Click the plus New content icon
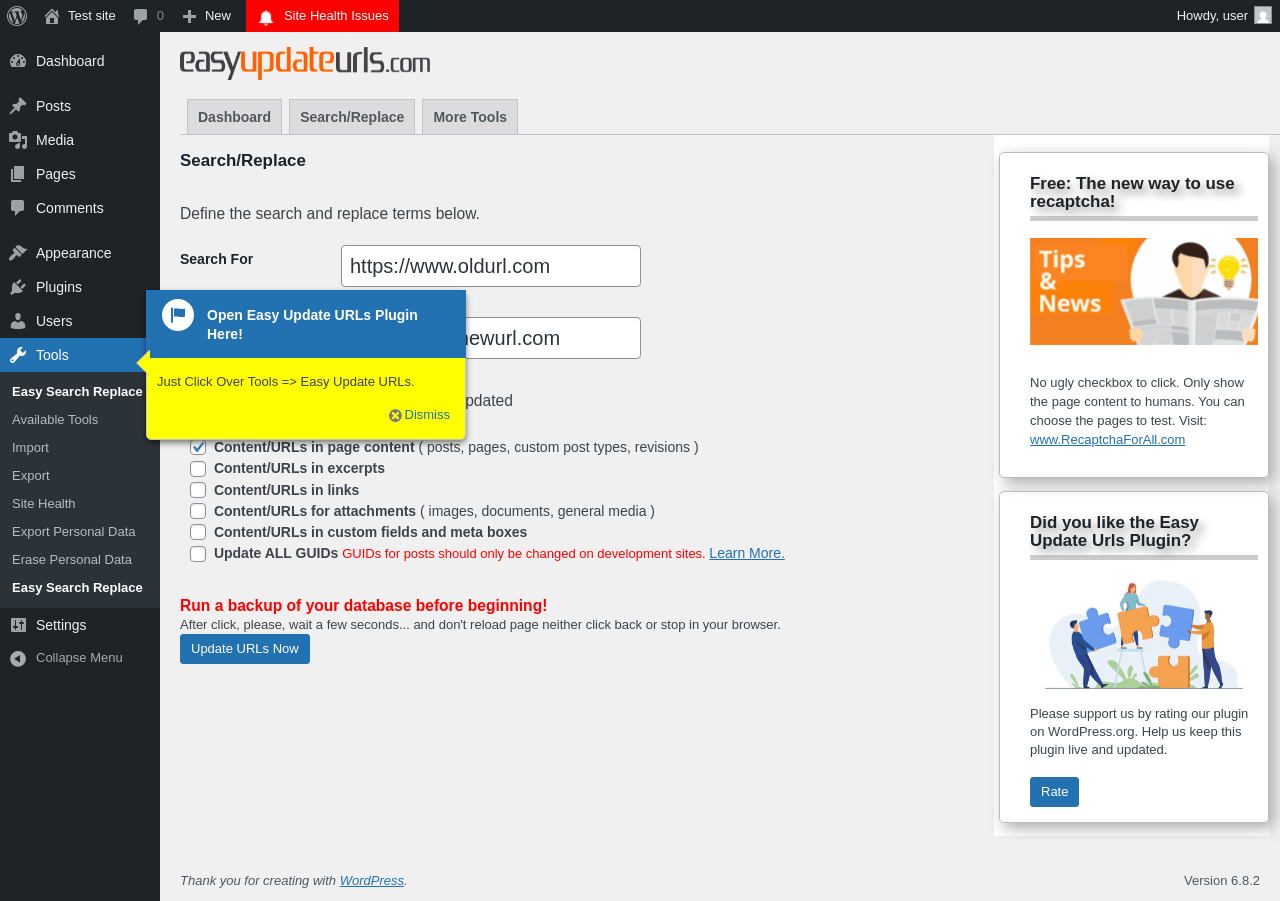The image size is (1280, 901). tap(189, 16)
